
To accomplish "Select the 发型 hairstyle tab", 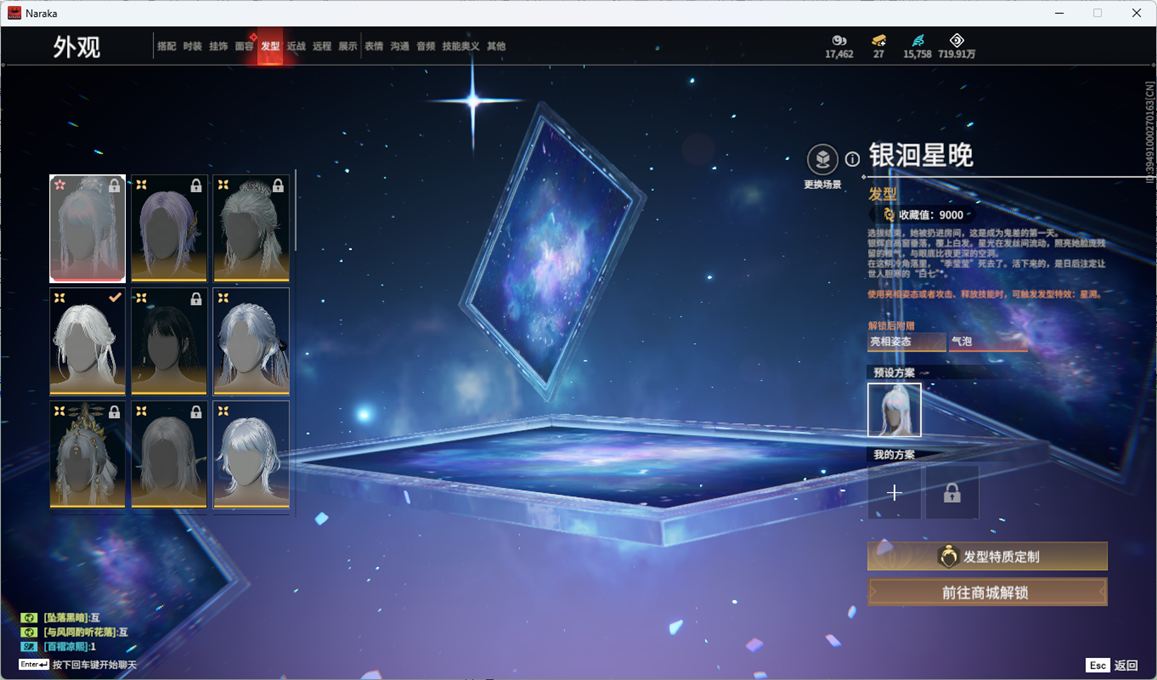I will (270, 46).
